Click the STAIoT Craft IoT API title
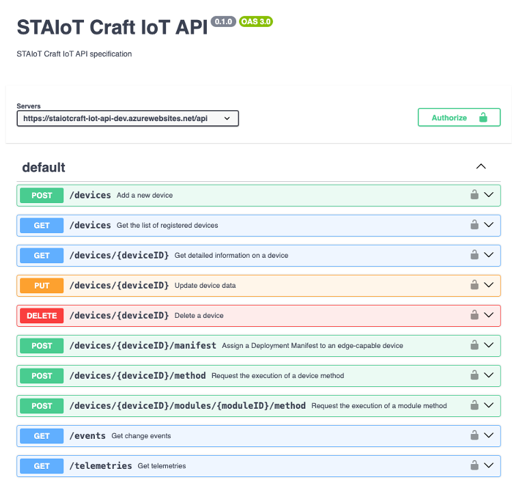525x483 pixels. click(x=112, y=27)
